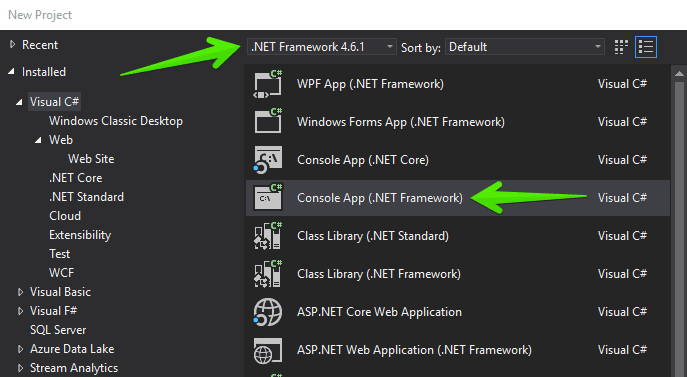Viewport: 687px width, 377px height.
Task: Select the Web Site category
Action: (91, 159)
